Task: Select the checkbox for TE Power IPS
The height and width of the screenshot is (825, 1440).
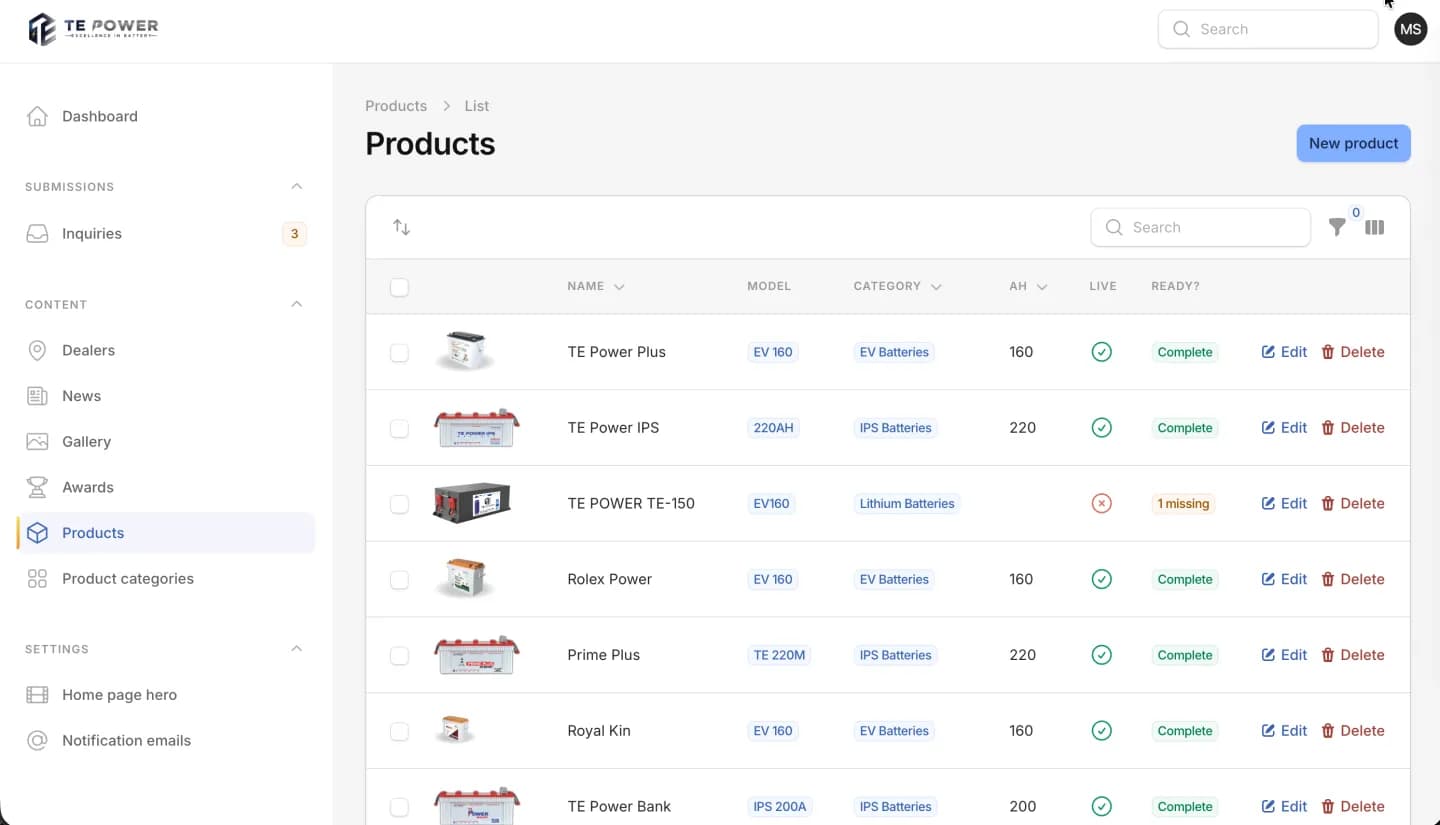Action: click(399, 428)
